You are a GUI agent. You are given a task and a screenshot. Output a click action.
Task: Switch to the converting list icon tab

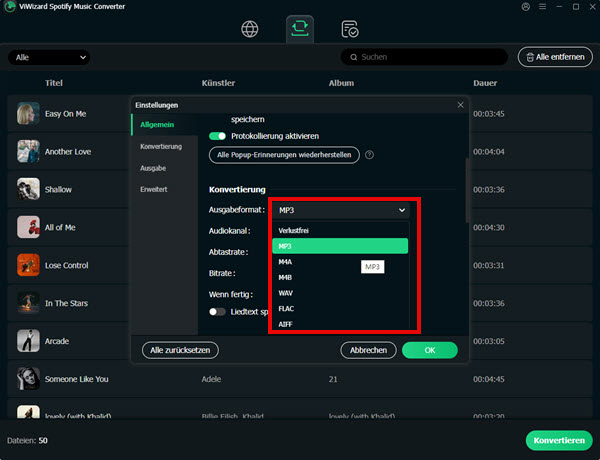pyautogui.click(x=300, y=29)
